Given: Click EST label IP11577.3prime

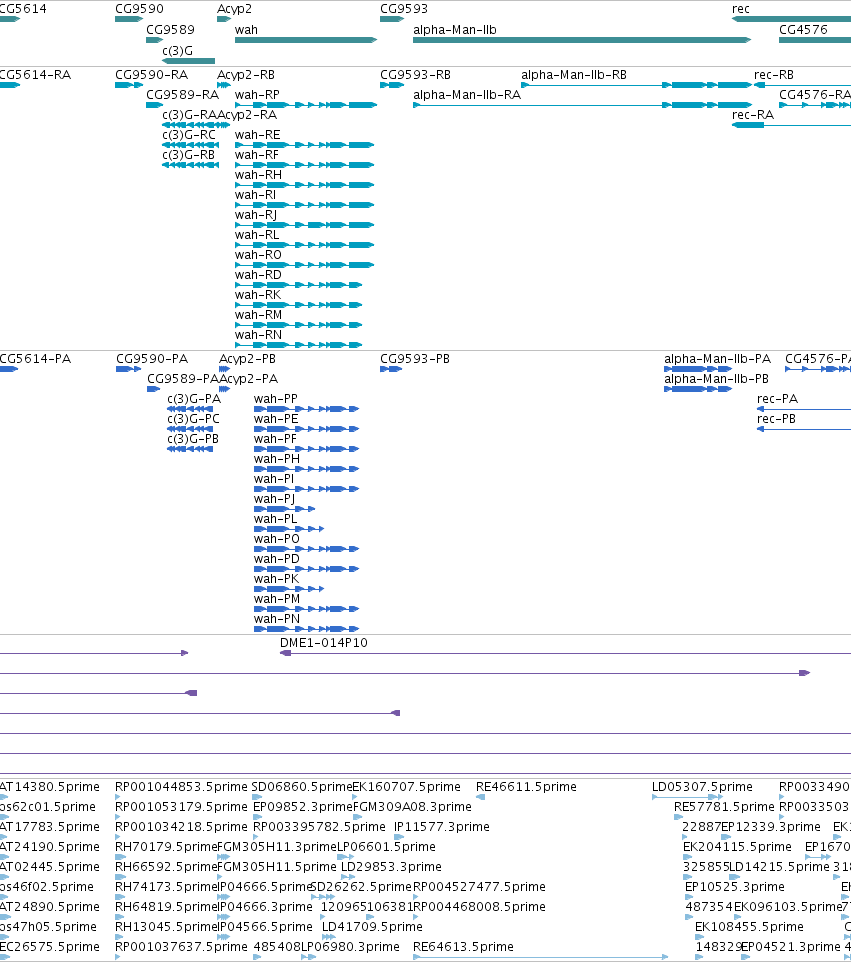Looking at the screenshot, I should point(442,827).
